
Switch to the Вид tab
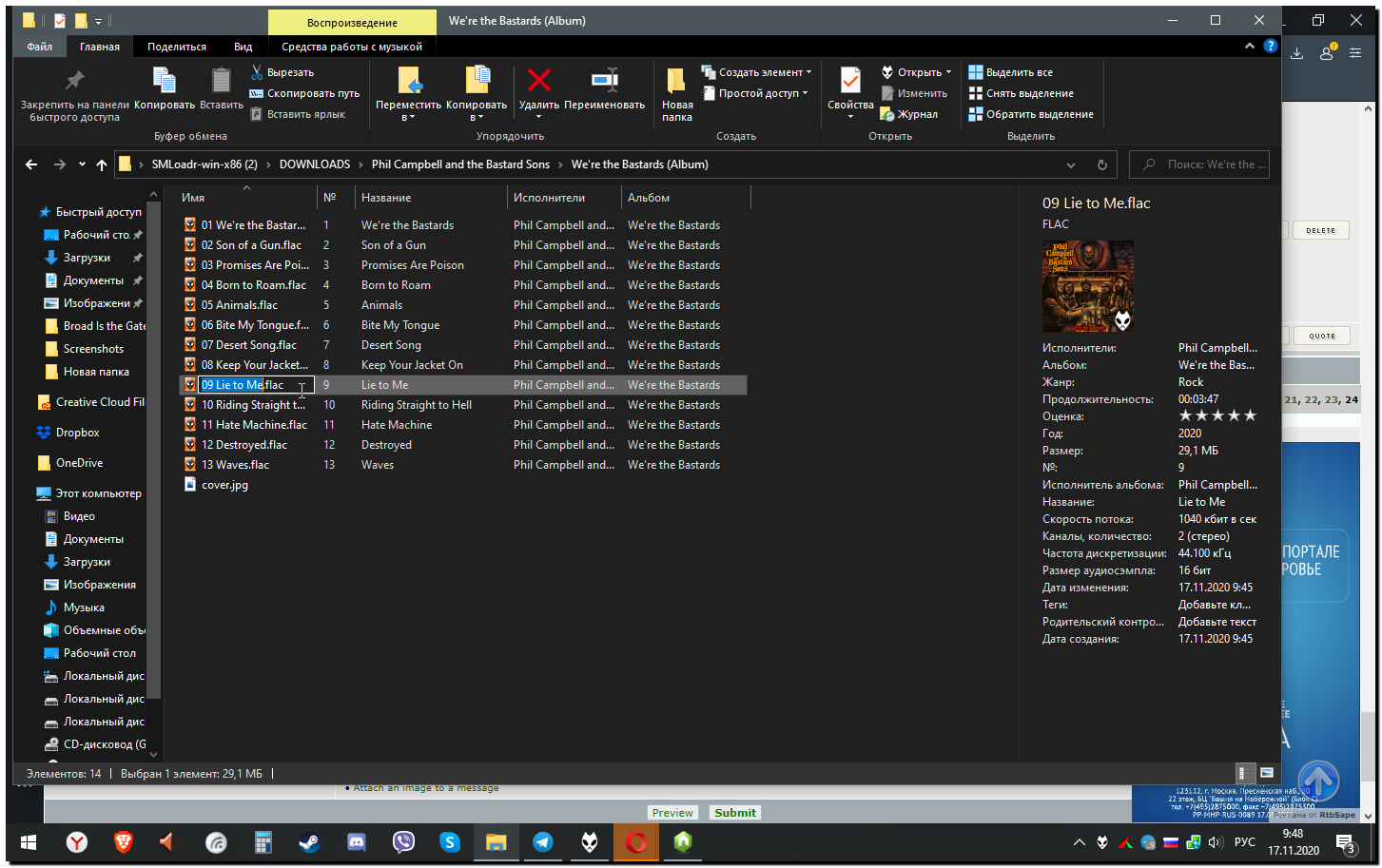243,47
